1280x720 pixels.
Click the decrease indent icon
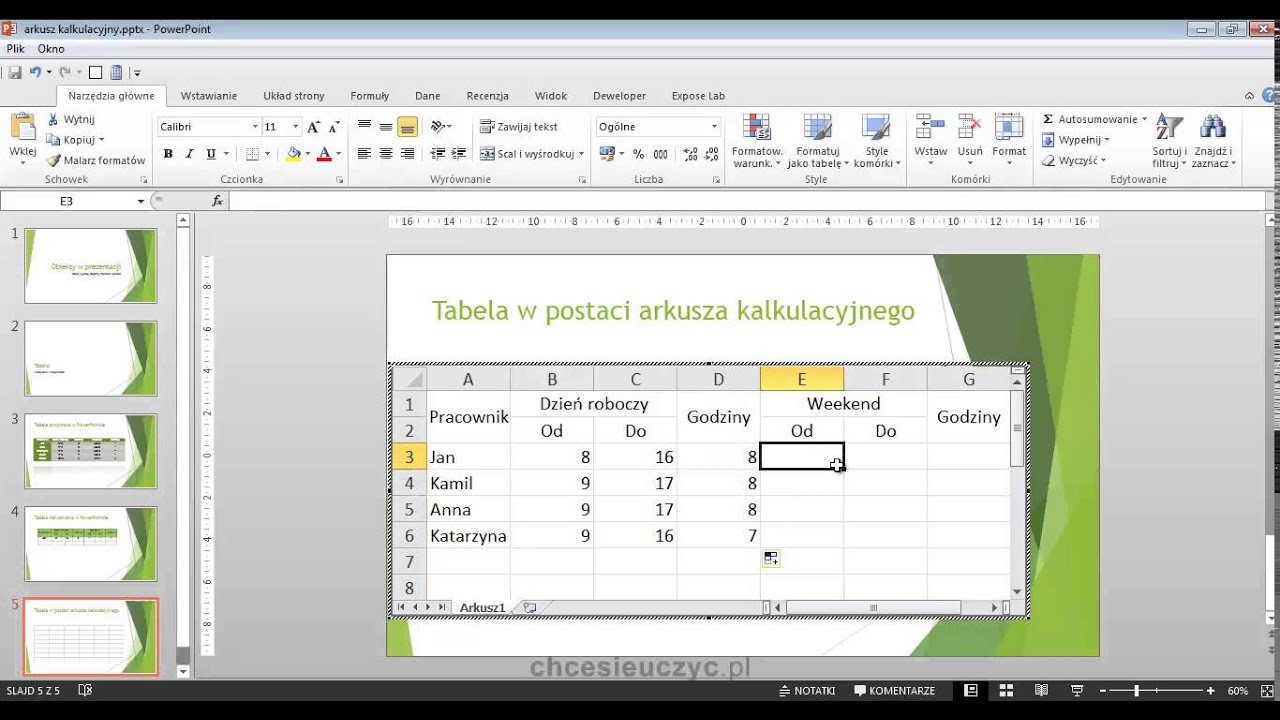tap(437, 154)
